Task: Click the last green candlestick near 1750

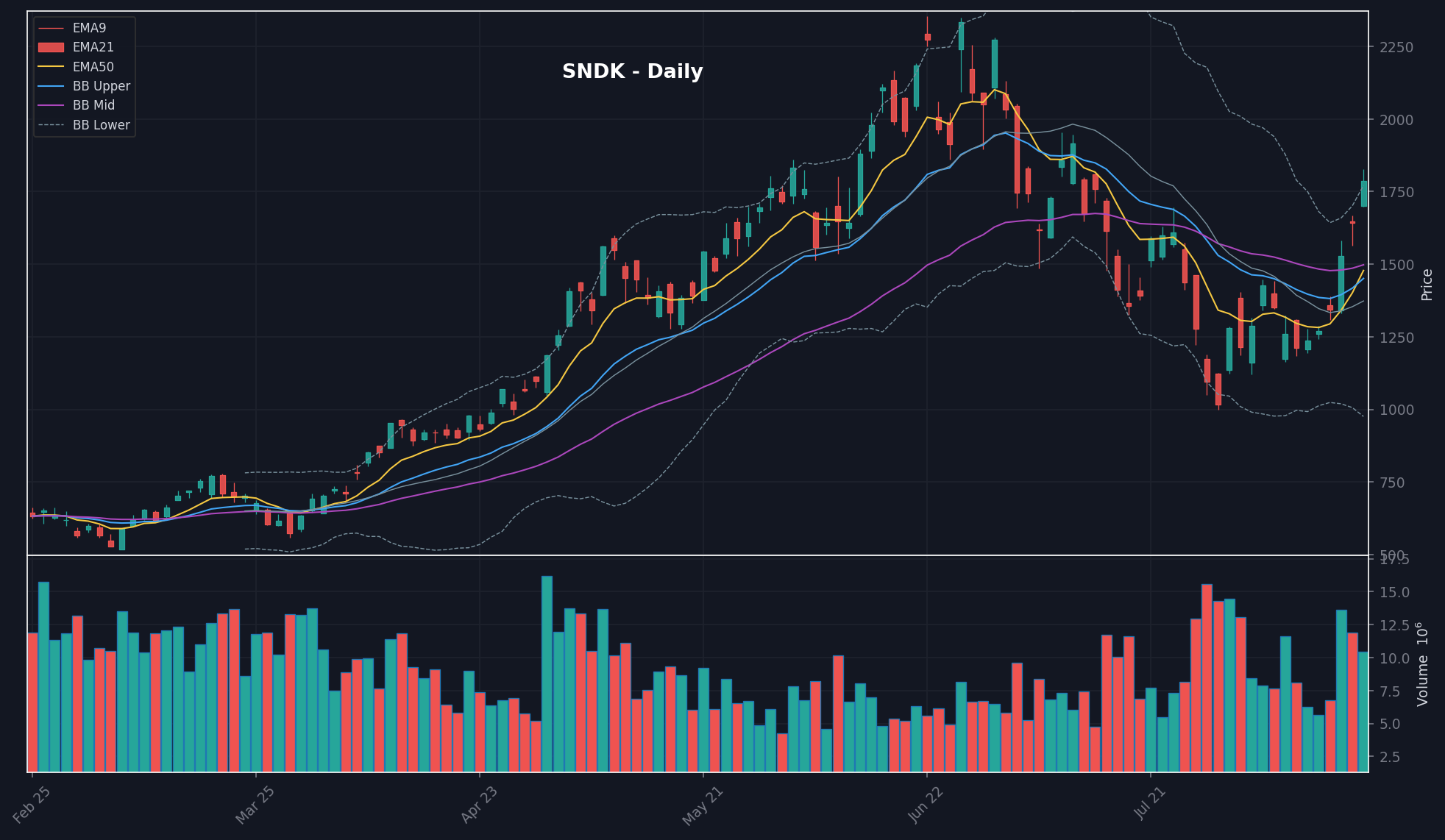Action: pyautogui.click(x=1364, y=193)
